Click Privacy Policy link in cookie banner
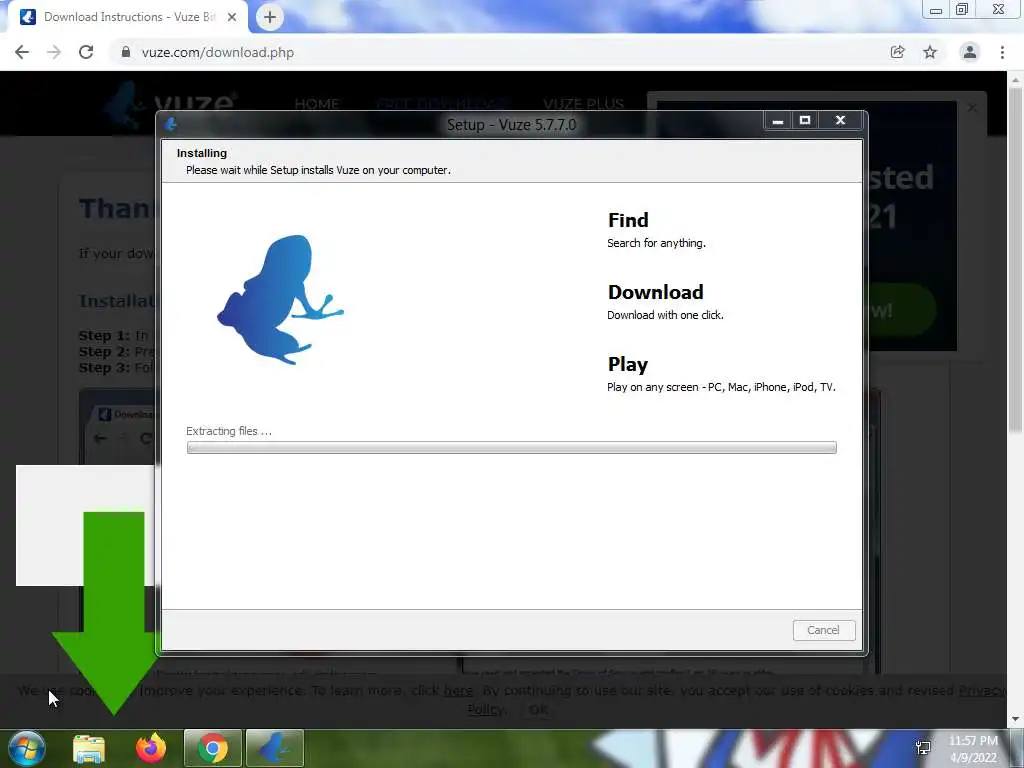1024x768 pixels. pos(982,691)
